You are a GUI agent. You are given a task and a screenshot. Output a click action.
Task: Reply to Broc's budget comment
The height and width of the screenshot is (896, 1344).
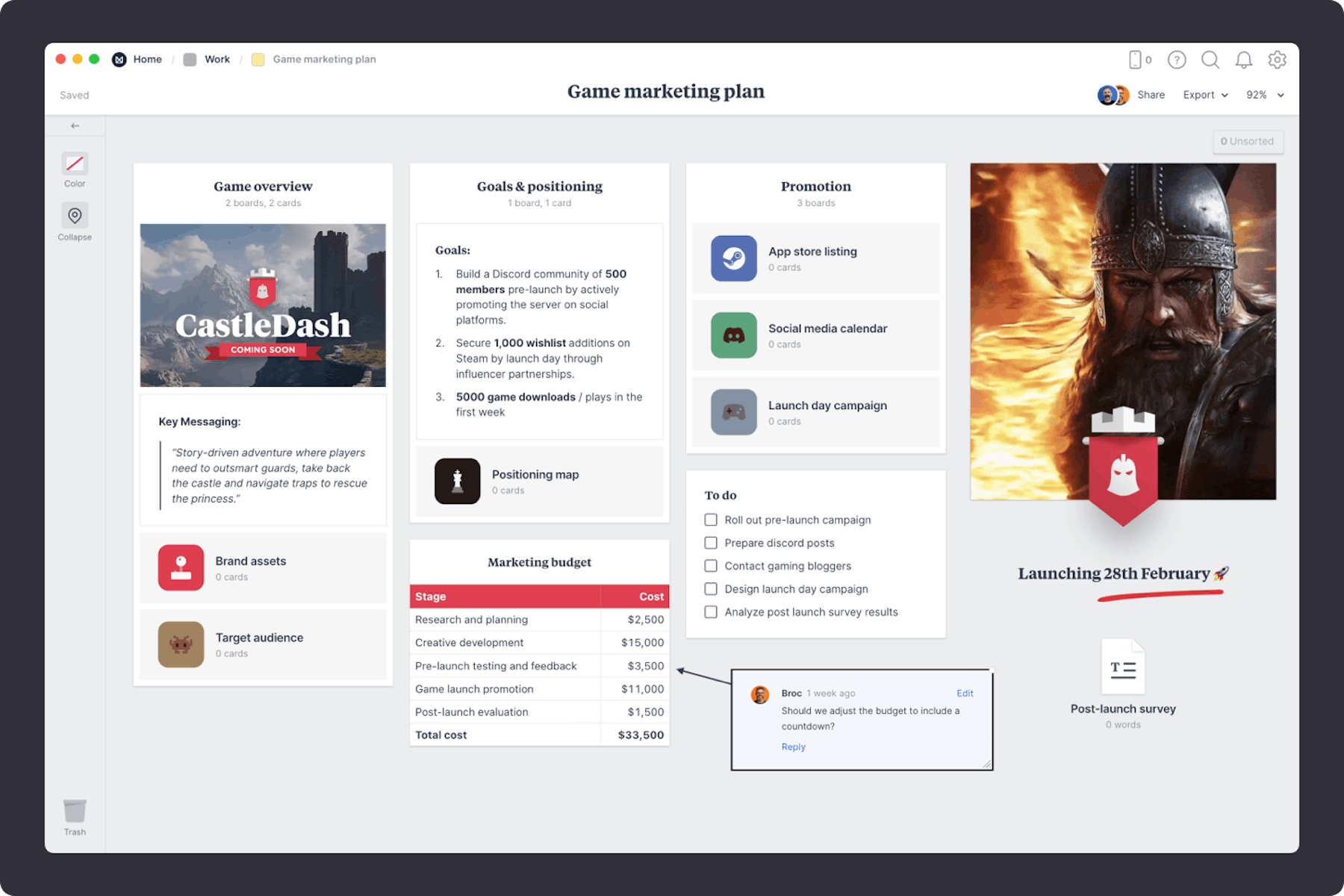pos(792,747)
